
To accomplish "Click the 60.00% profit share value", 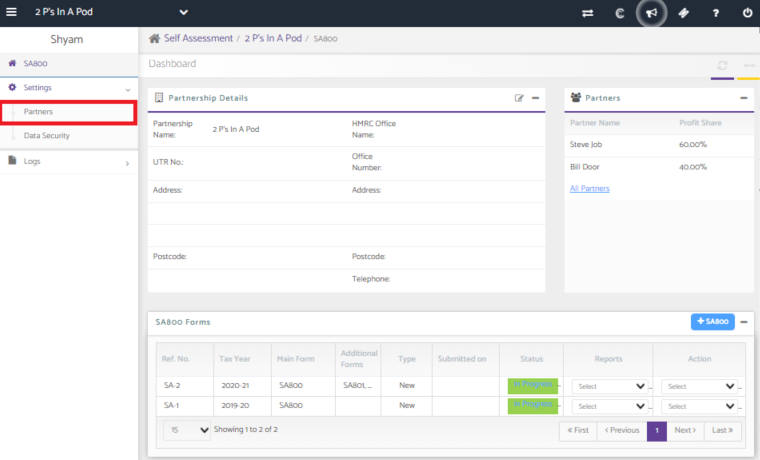I will 693,145.
